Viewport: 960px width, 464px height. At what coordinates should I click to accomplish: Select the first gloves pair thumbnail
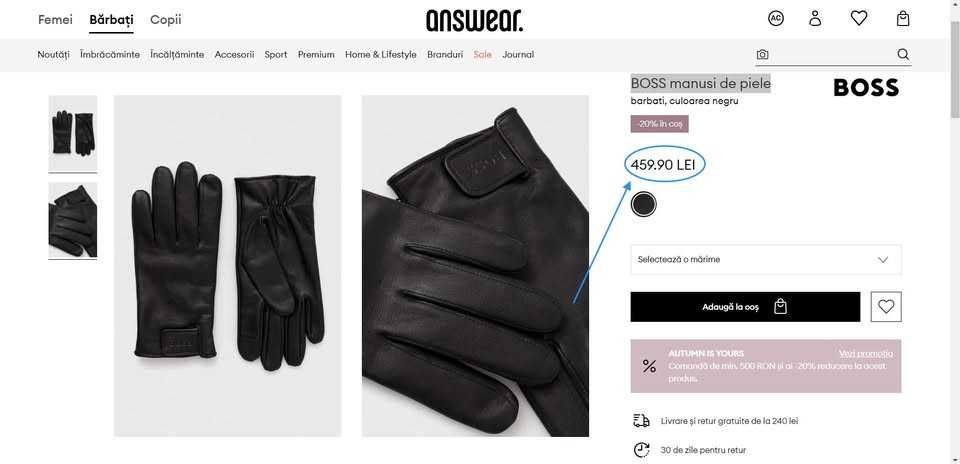click(x=73, y=133)
